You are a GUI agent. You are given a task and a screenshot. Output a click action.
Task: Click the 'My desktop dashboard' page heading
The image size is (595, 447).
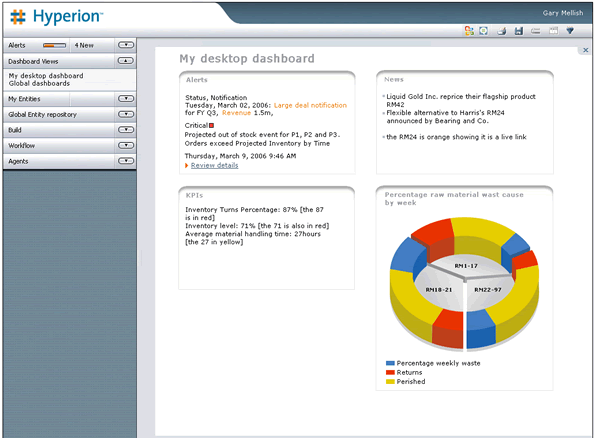click(247, 58)
